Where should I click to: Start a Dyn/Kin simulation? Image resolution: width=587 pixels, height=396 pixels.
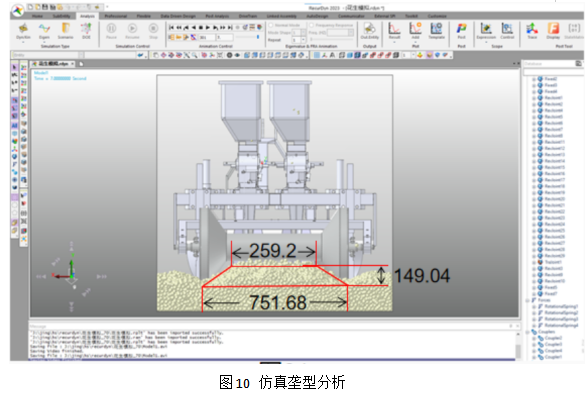[x=23, y=30]
